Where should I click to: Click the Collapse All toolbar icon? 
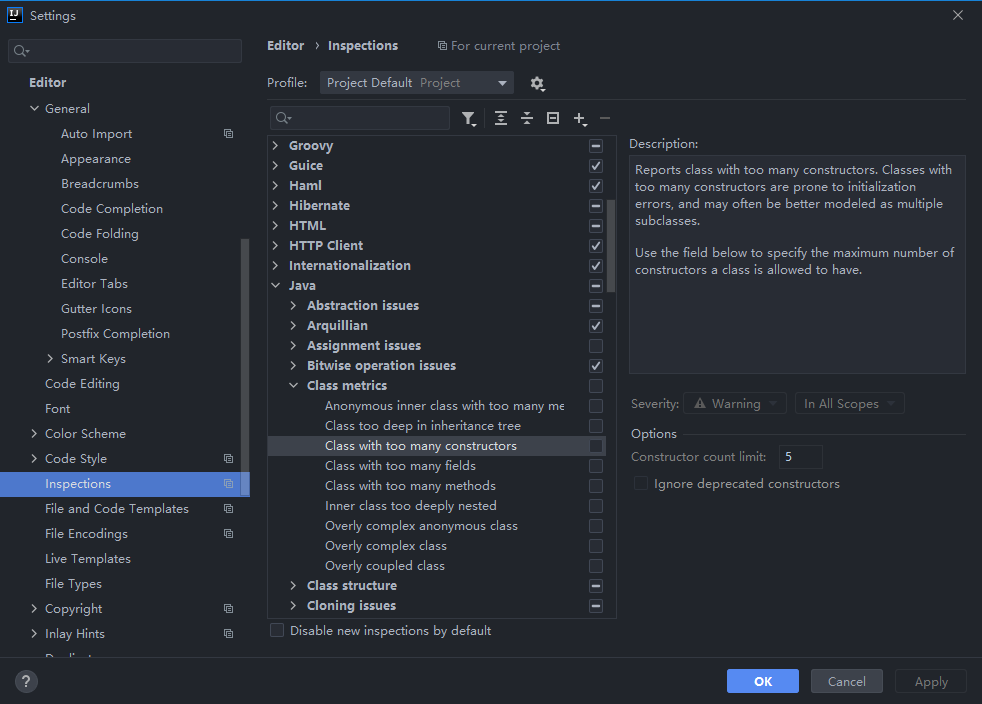[x=527, y=118]
